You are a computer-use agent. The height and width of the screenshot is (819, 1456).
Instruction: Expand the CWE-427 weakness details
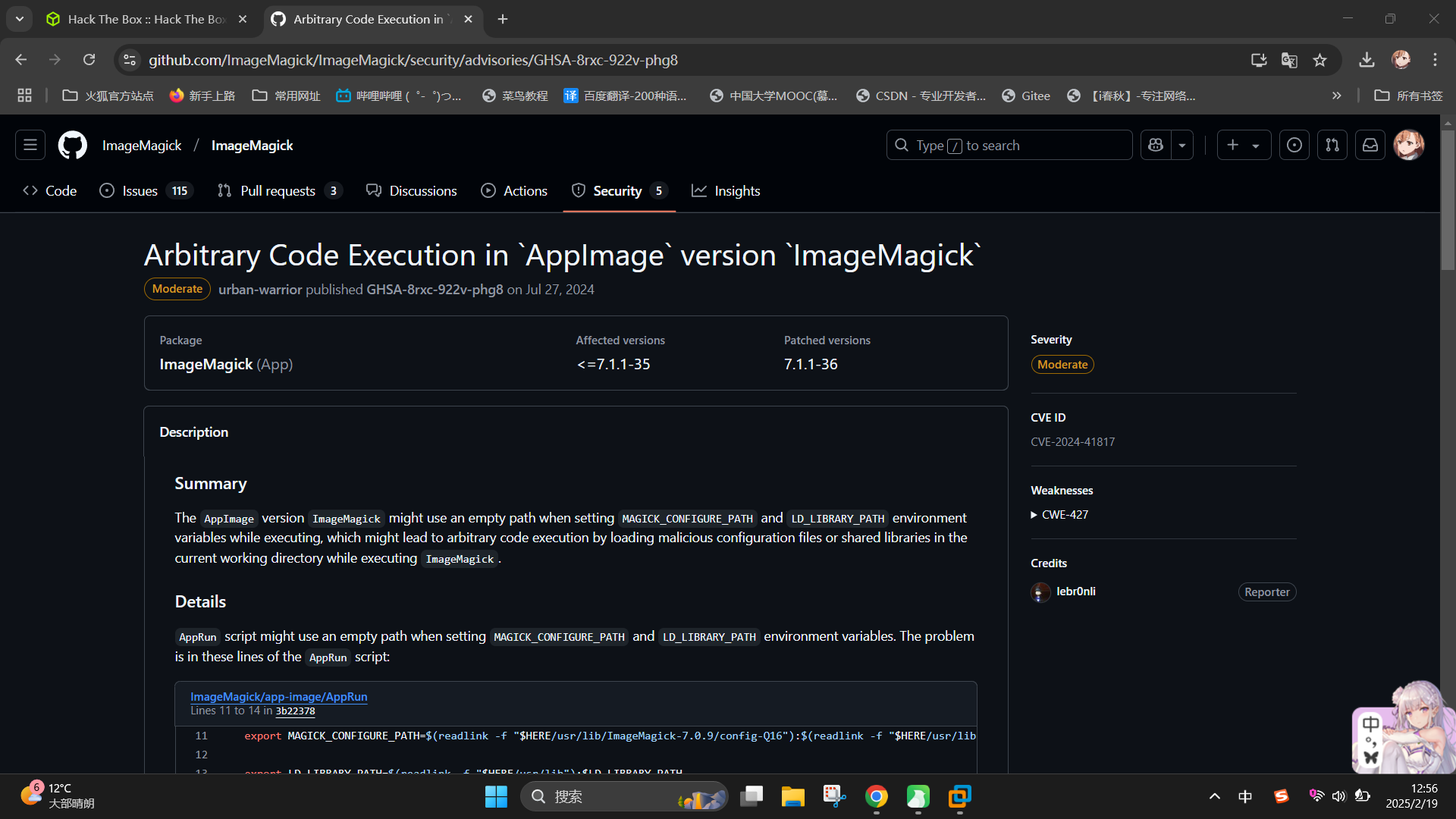point(1059,515)
